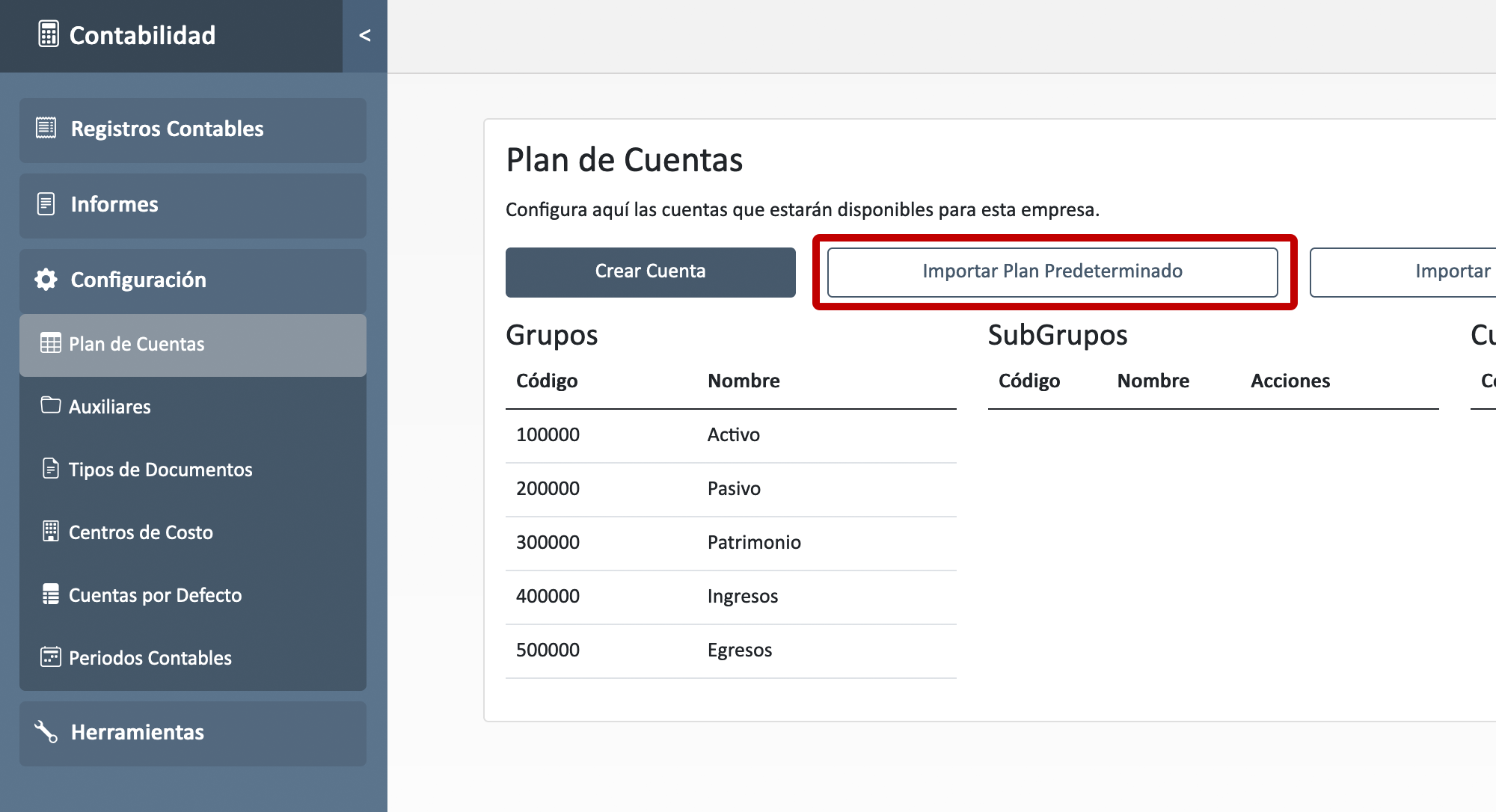This screenshot has width=1496, height=812.
Task: Click the Configuración gear icon
Action: 46,280
